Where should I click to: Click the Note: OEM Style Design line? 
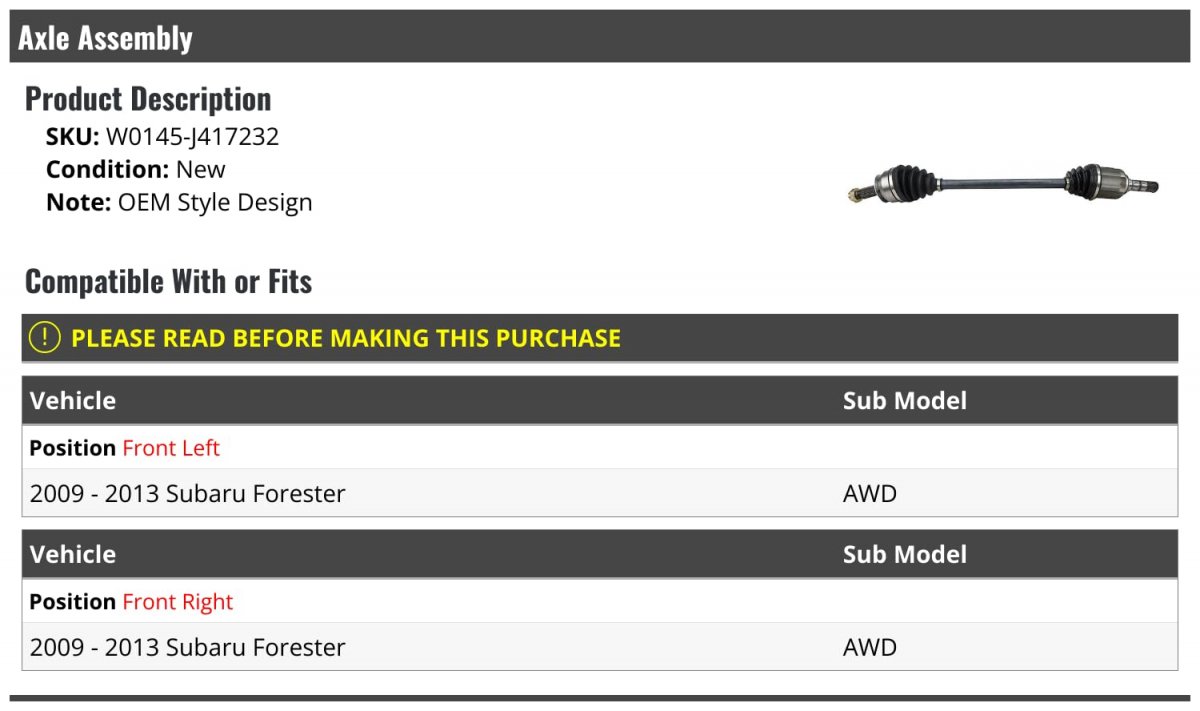point(179,202)
